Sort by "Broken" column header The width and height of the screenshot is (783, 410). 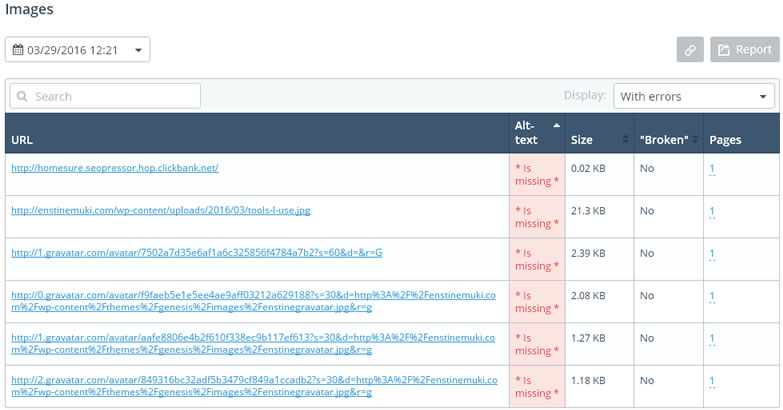666,140
